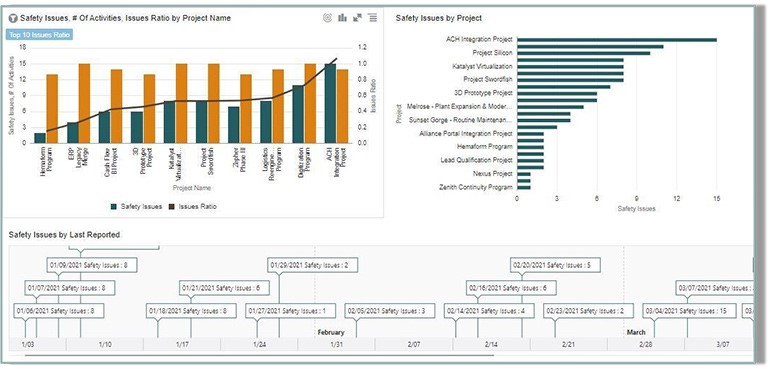The height and width of the screenshot is (369, 770).
Task: Click the Lead Qualification Project label
Action: coord(476,160)
